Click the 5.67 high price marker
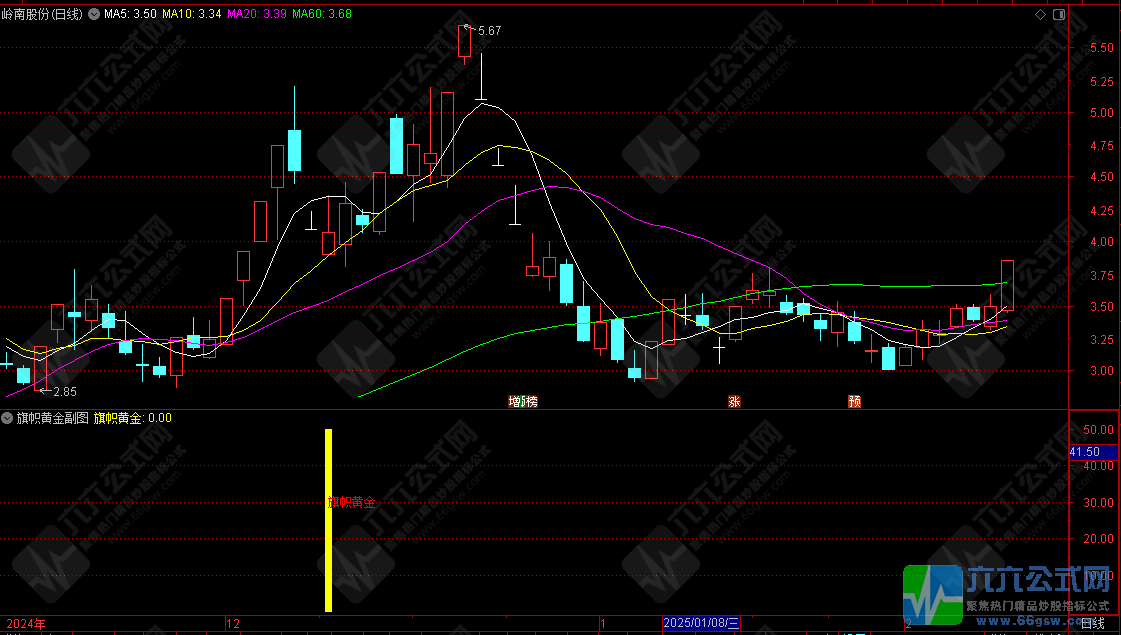This screenshot has height=635, width=1121. click(x=489, y=31)
